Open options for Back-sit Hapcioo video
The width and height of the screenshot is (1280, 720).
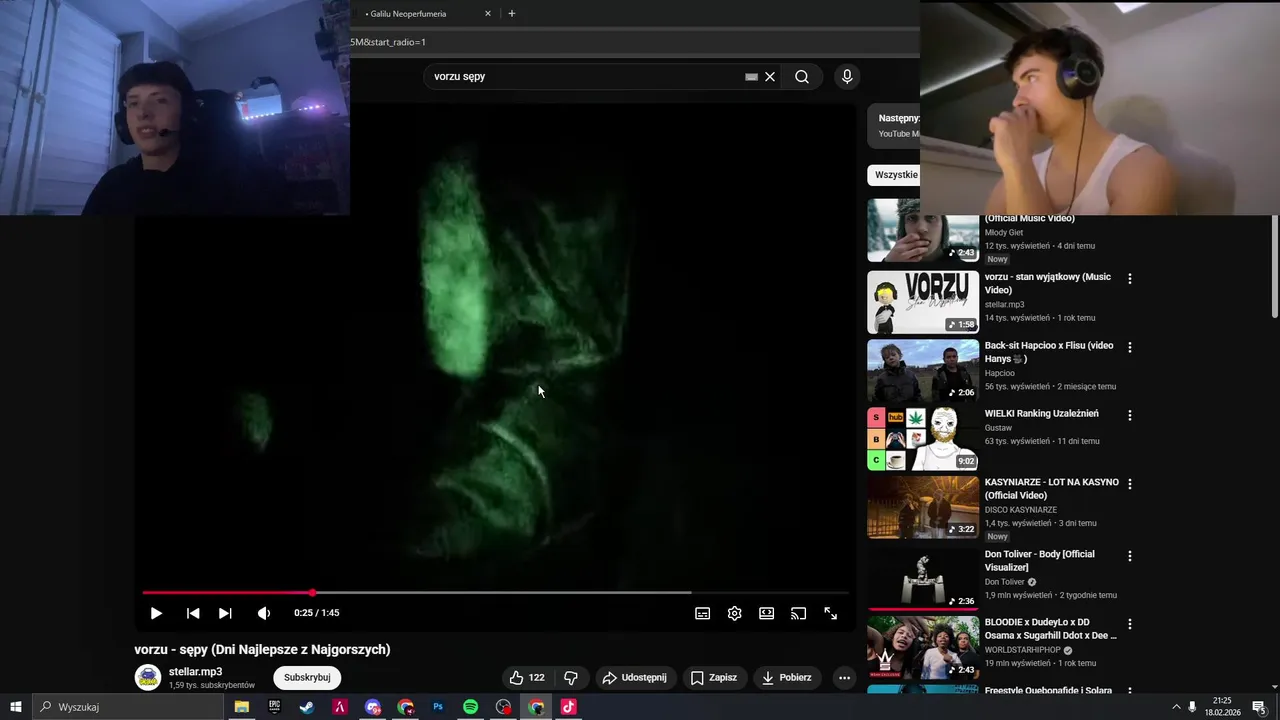pyautogui.click(x=1130, y=347)
